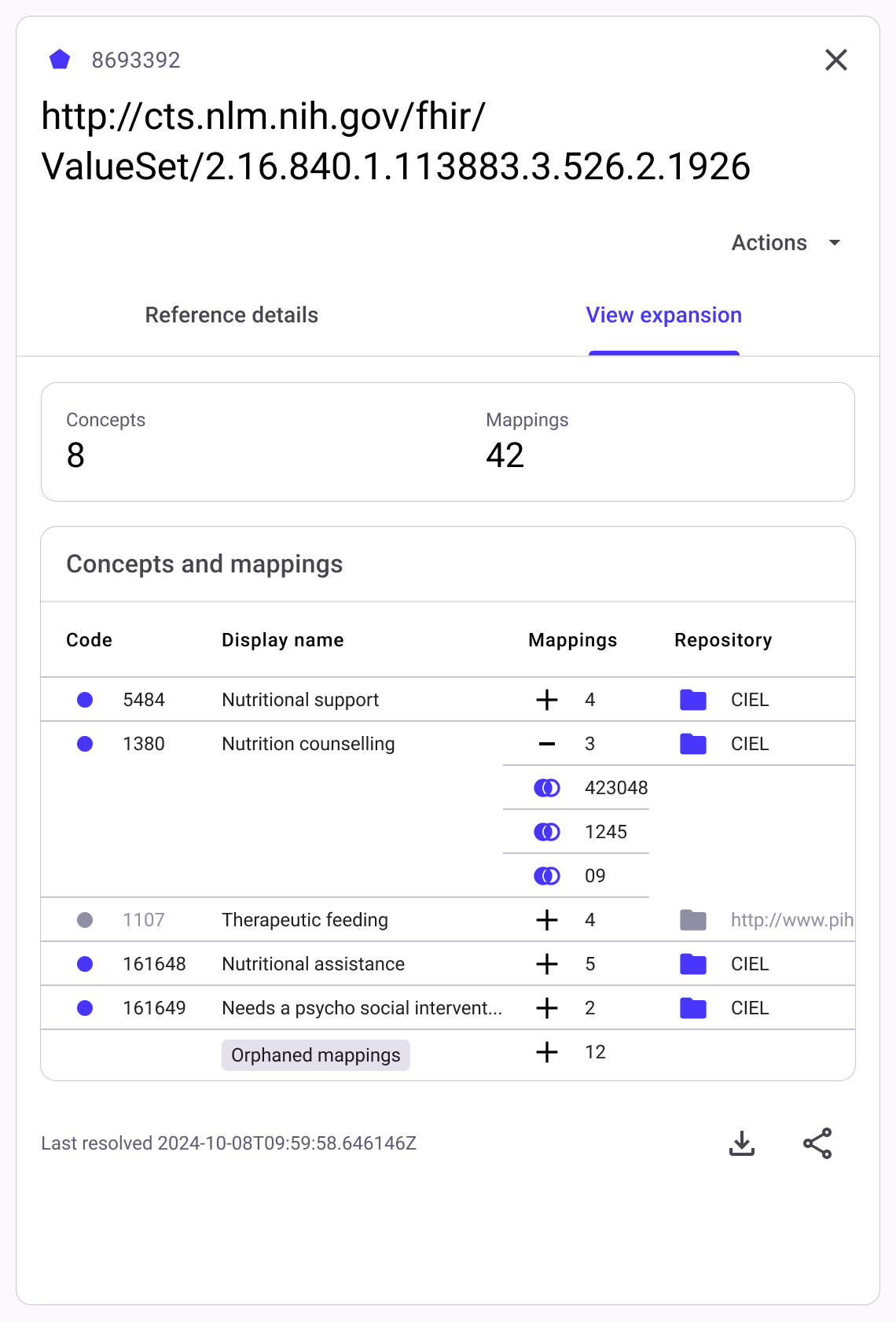Expand mappings for Nutritional support
Image resolution: width=896 pixels, height=1321 pixels.
coord(547,700)
